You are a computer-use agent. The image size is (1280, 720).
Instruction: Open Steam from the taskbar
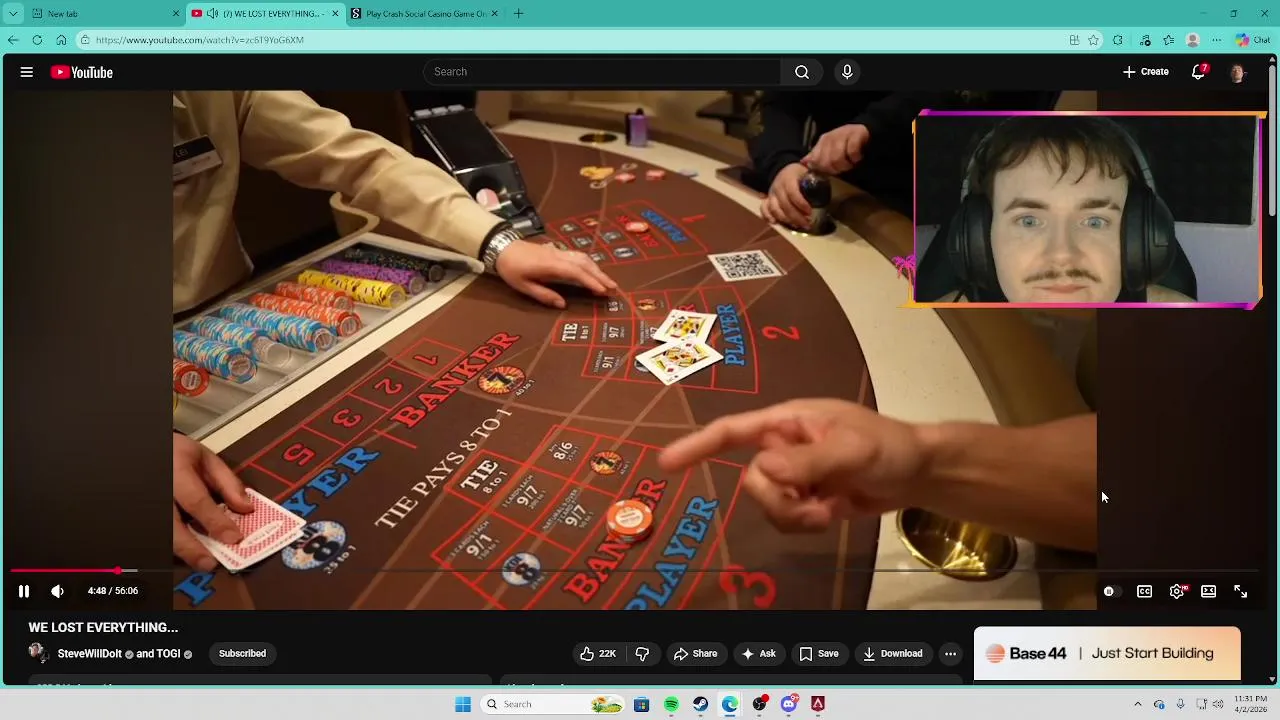pyautogui.click(x=700, y=704)
